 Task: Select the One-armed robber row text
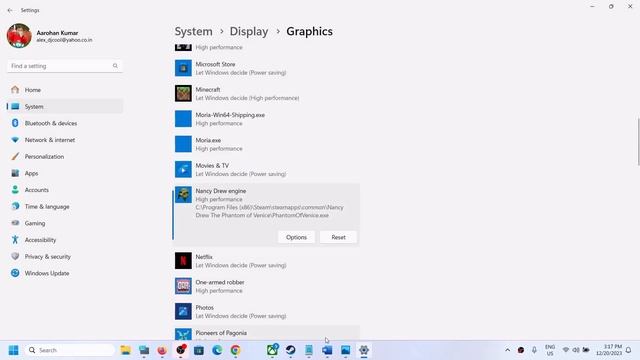click(x=220, y=286)
